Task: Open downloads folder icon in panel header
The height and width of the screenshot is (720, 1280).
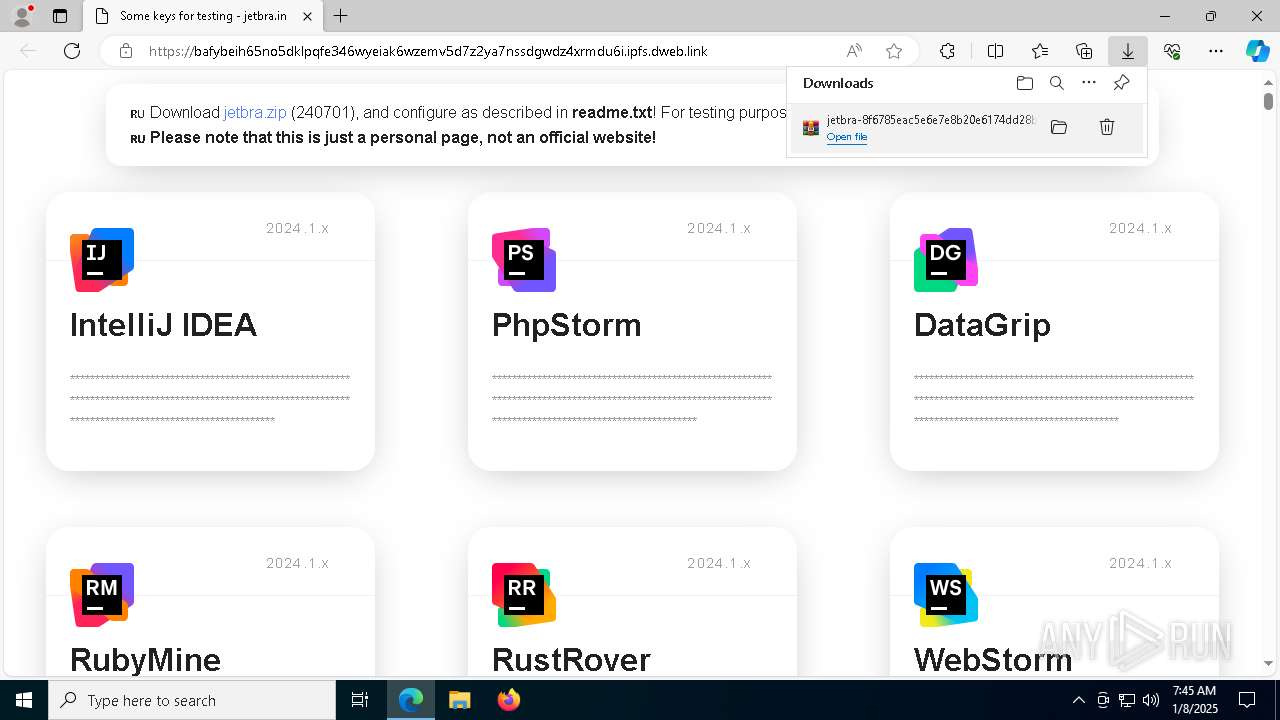Action: 1025,83
